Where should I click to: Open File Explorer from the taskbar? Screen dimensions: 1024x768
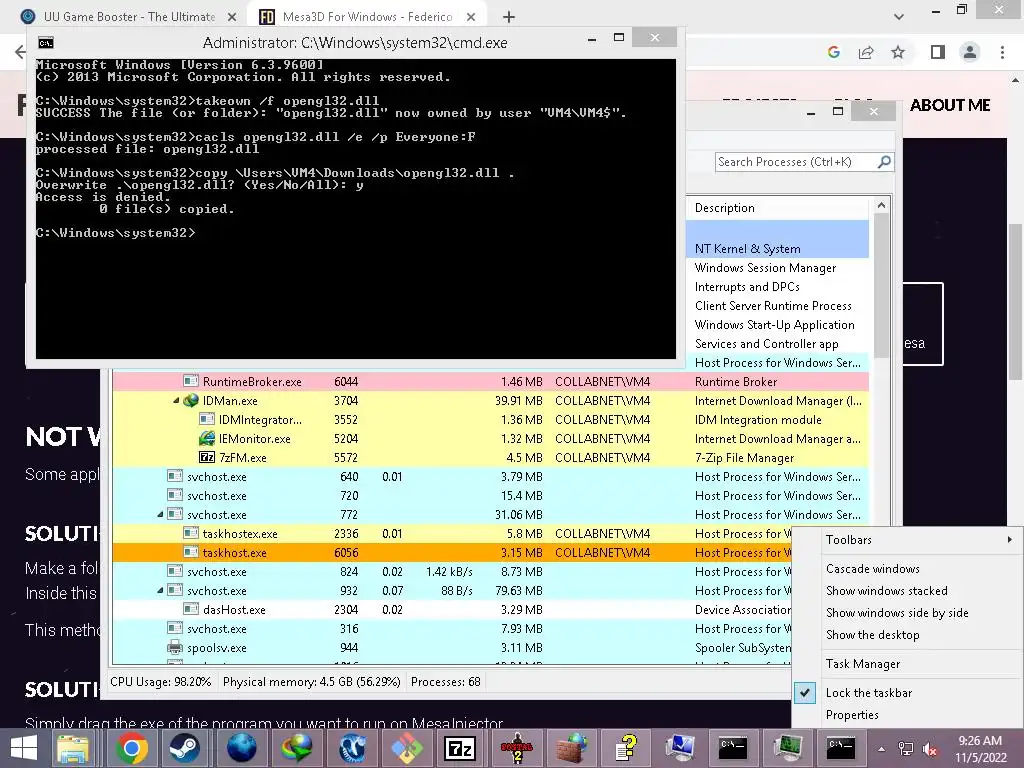pyautogui.click(x=73, y=748)
